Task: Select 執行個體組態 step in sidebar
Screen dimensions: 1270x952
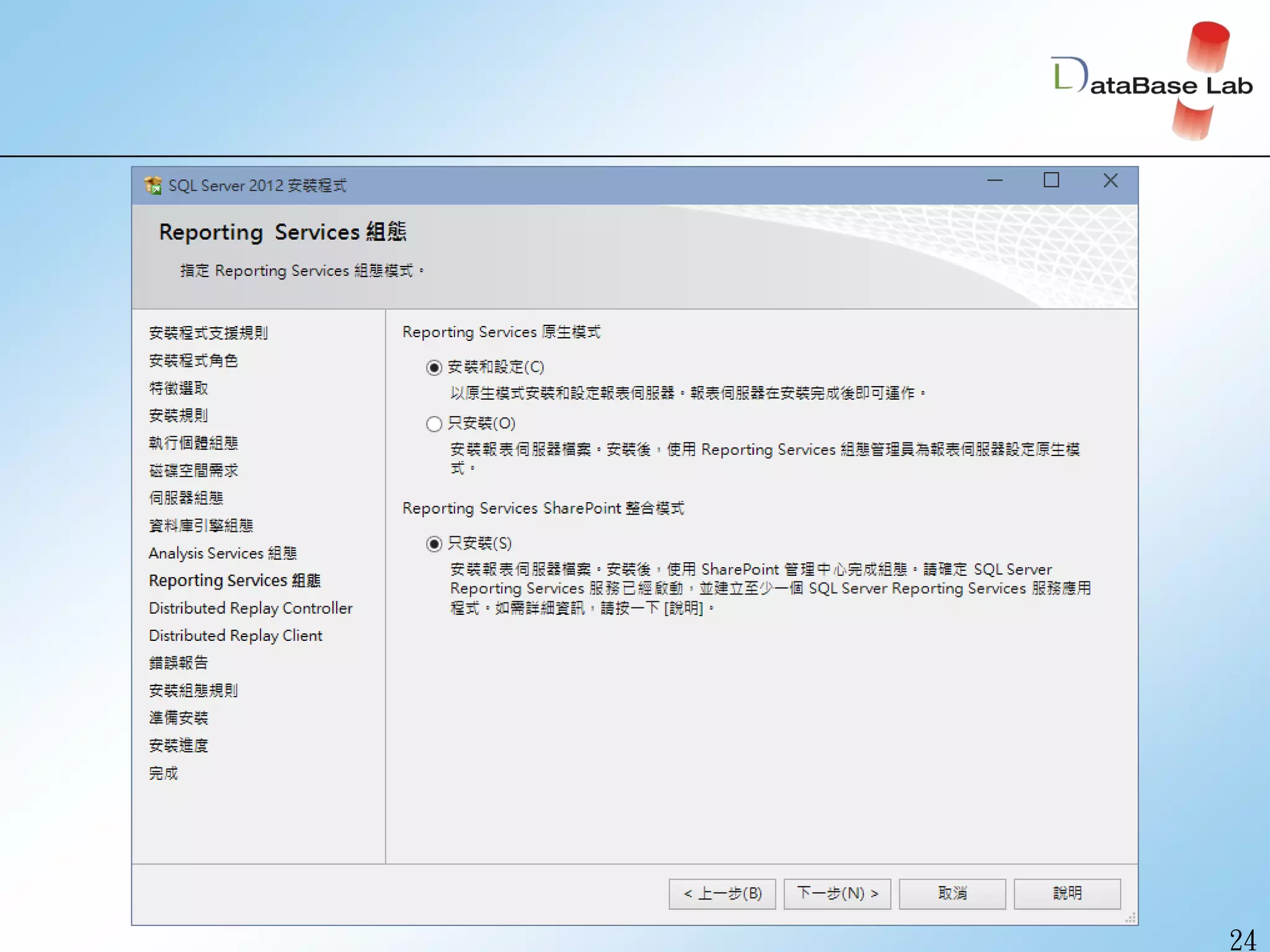Action: (193, 443)
